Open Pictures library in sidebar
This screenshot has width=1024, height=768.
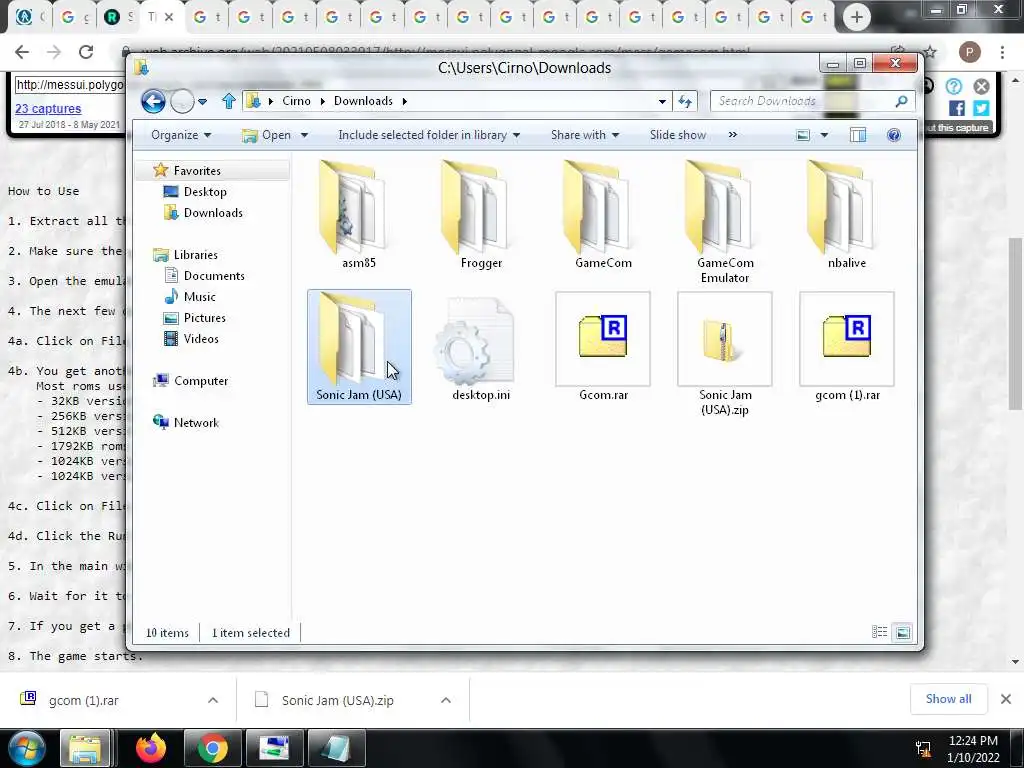204,317
